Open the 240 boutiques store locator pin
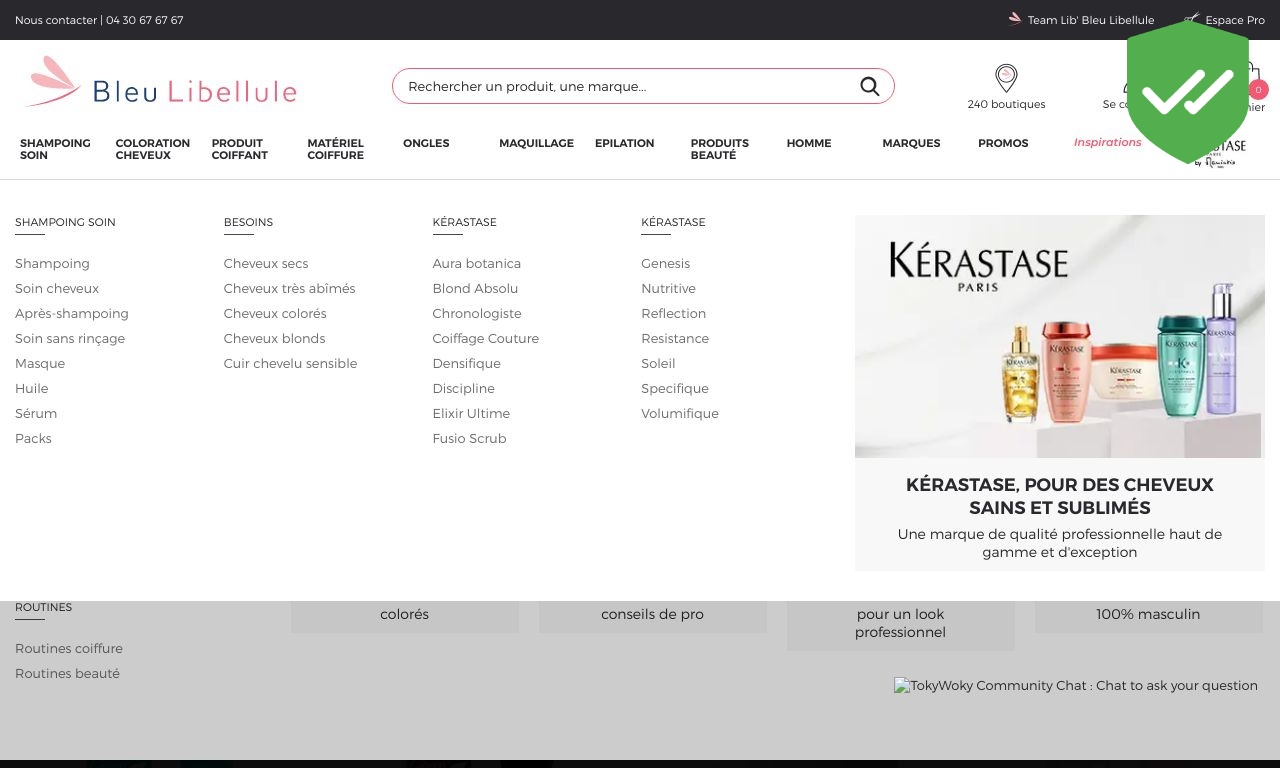Image resolution: width=1280 pixels, height=768 pixels. point(1006,78)
